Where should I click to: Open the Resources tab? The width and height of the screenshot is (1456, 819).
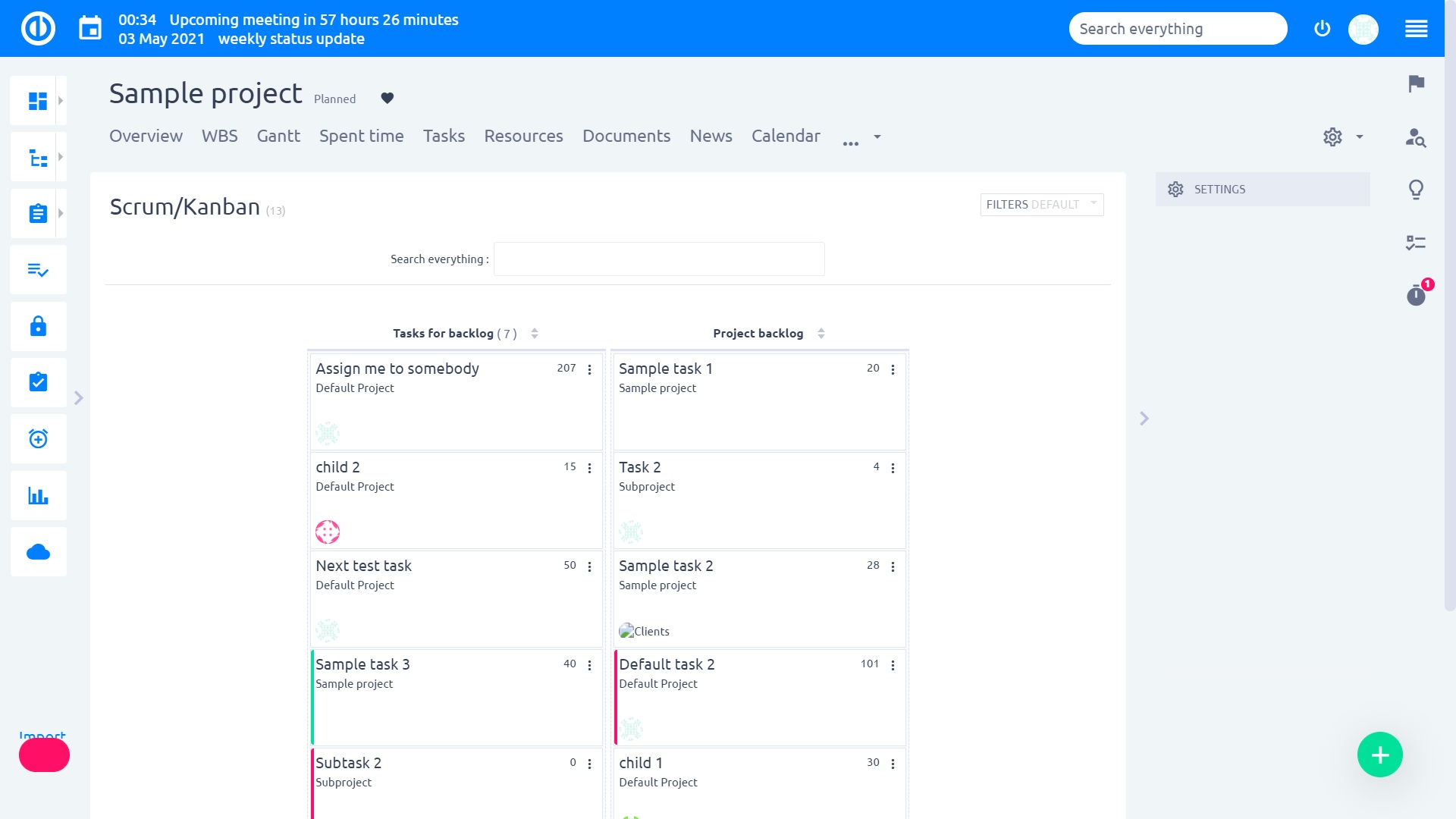(x=523, y=136)
